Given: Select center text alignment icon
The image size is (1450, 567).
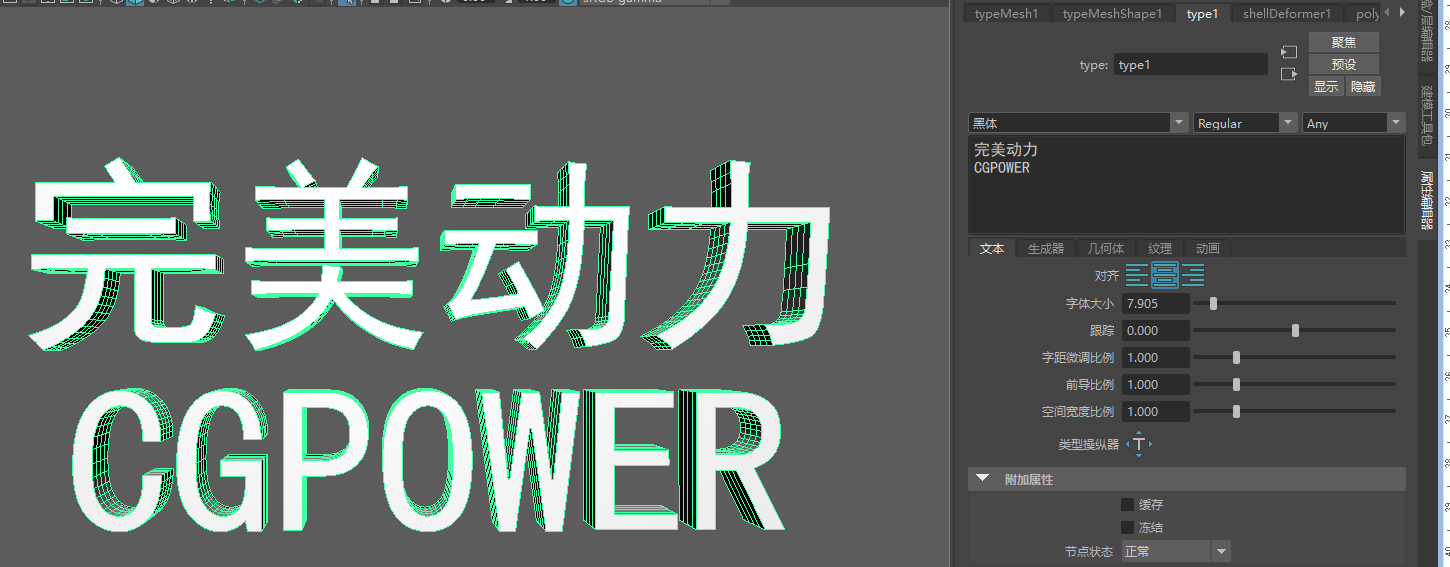Looking at the screenshot, I should coord(1164,275).
